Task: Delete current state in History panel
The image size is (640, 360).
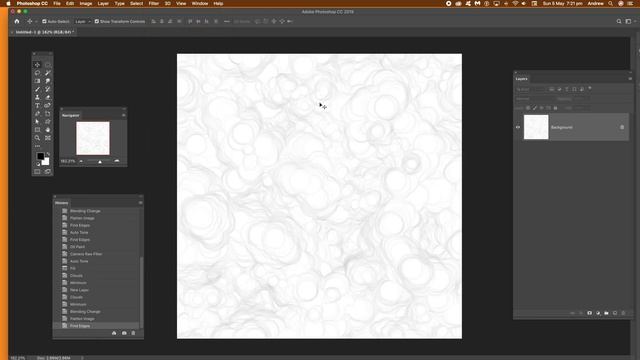Action: [133, 333]
